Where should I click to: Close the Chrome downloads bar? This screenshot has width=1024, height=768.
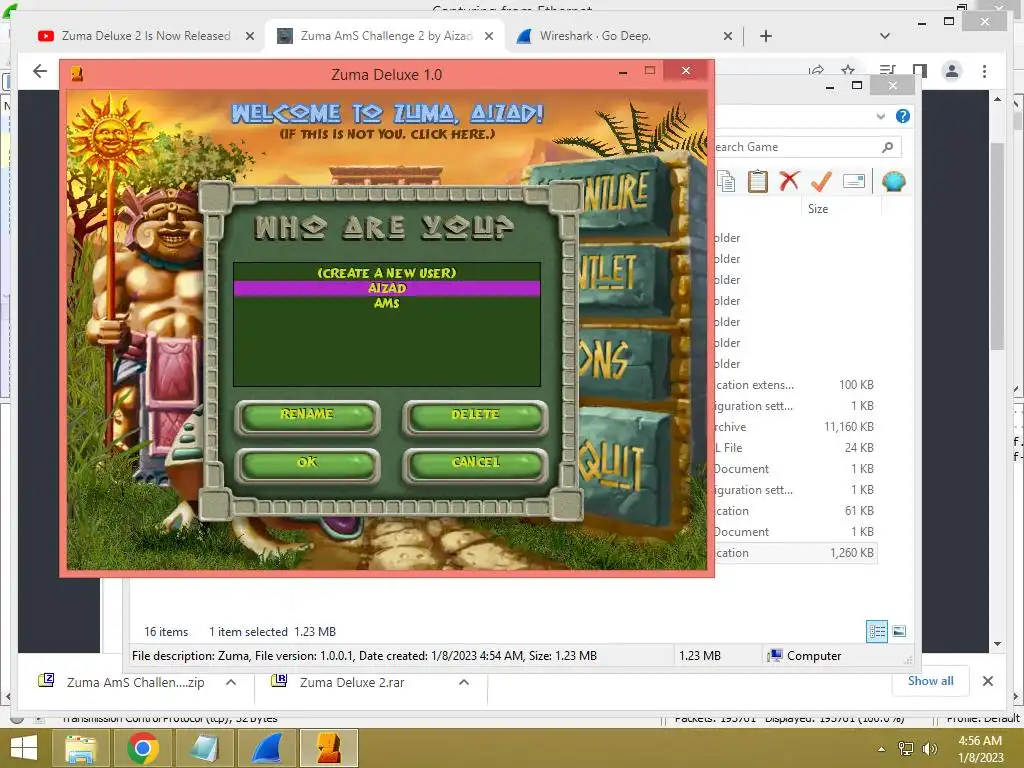[x=987, y=681]
